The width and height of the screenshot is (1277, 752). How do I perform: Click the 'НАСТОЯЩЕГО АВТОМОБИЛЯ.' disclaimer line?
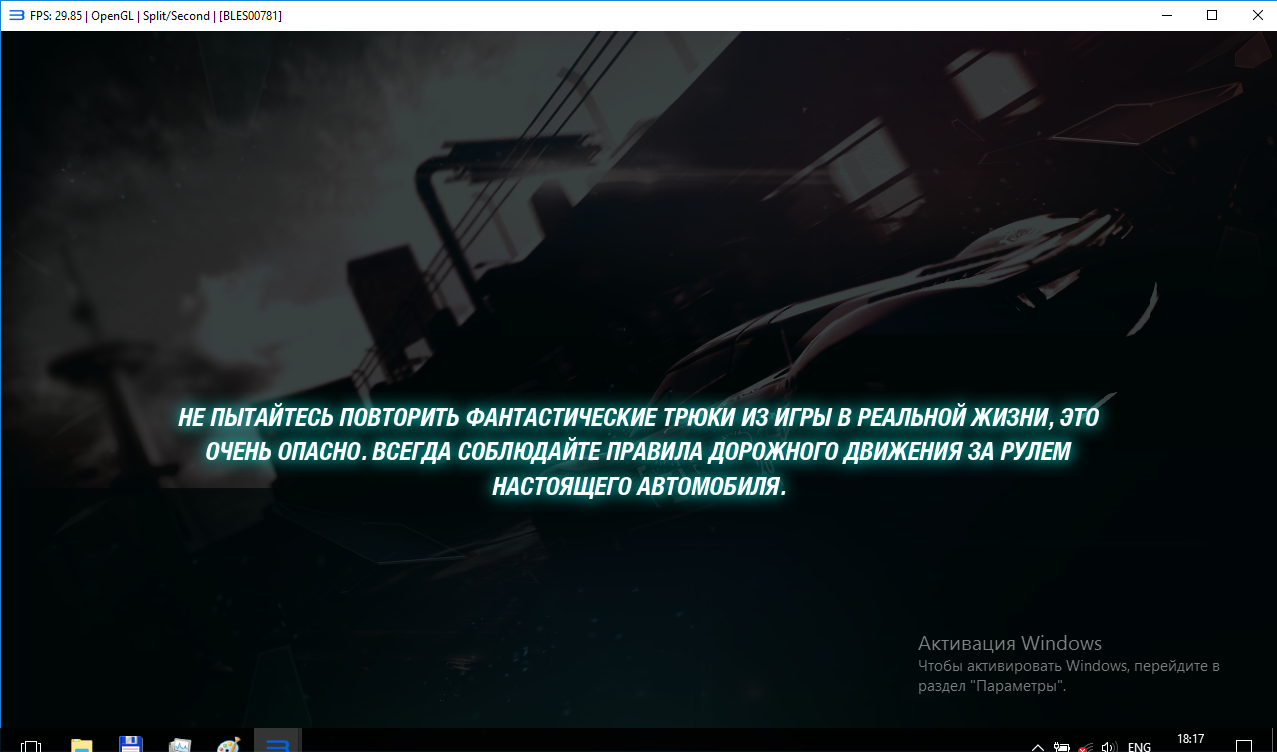click(x=639, y=487)
